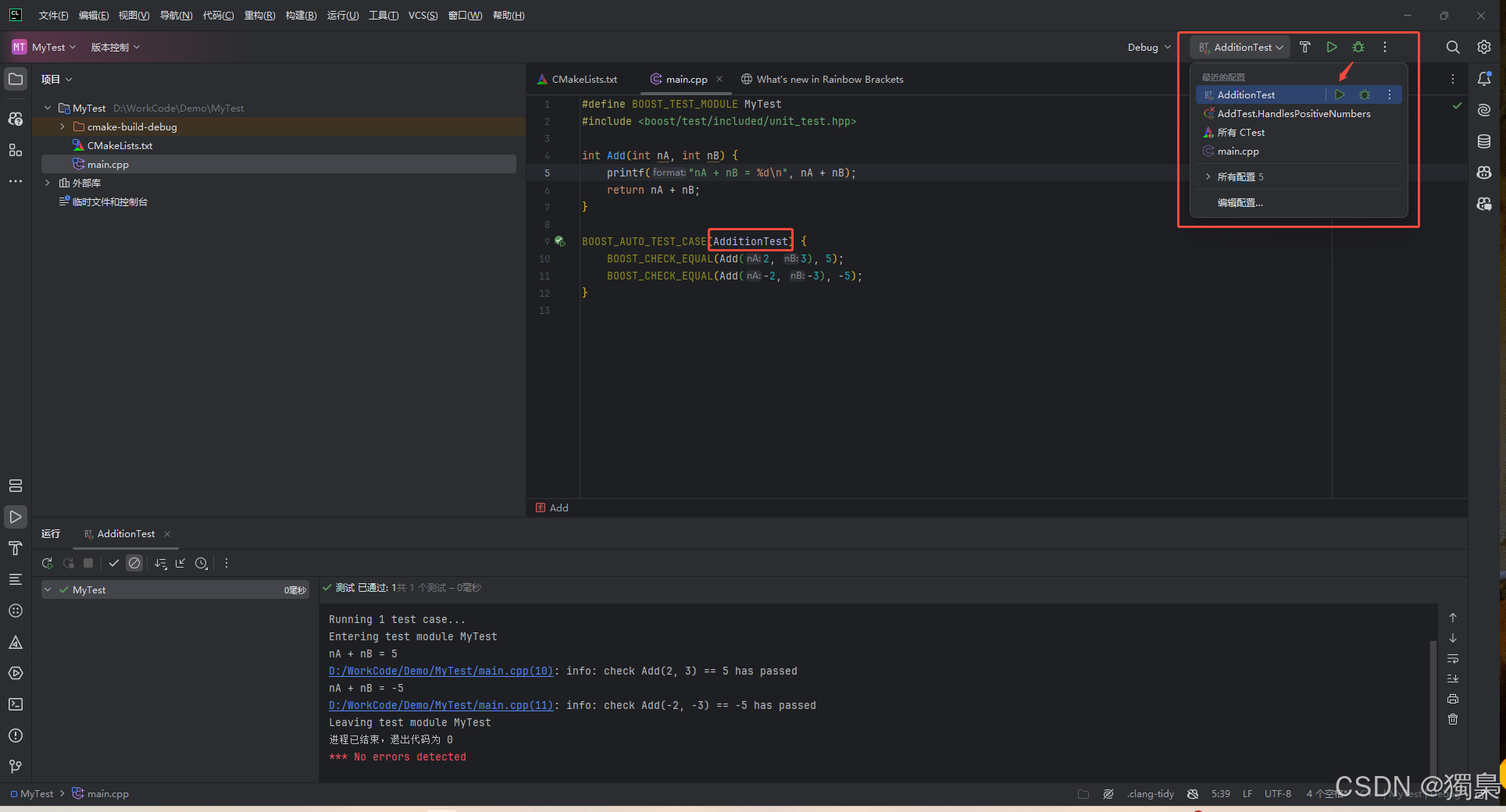This screenshot has height=812, width=1506.
Task: Open the Project tool window folder icon
Action: click(x=16, y=79)
